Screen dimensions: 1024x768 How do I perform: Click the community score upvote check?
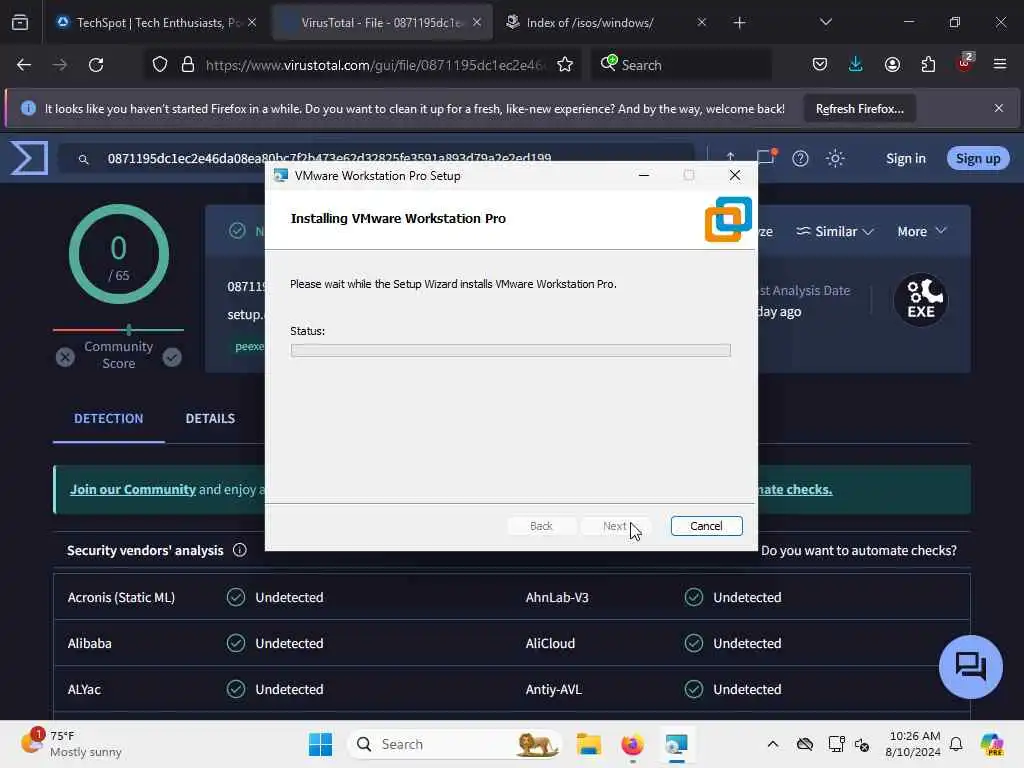[x=172, y=357]
